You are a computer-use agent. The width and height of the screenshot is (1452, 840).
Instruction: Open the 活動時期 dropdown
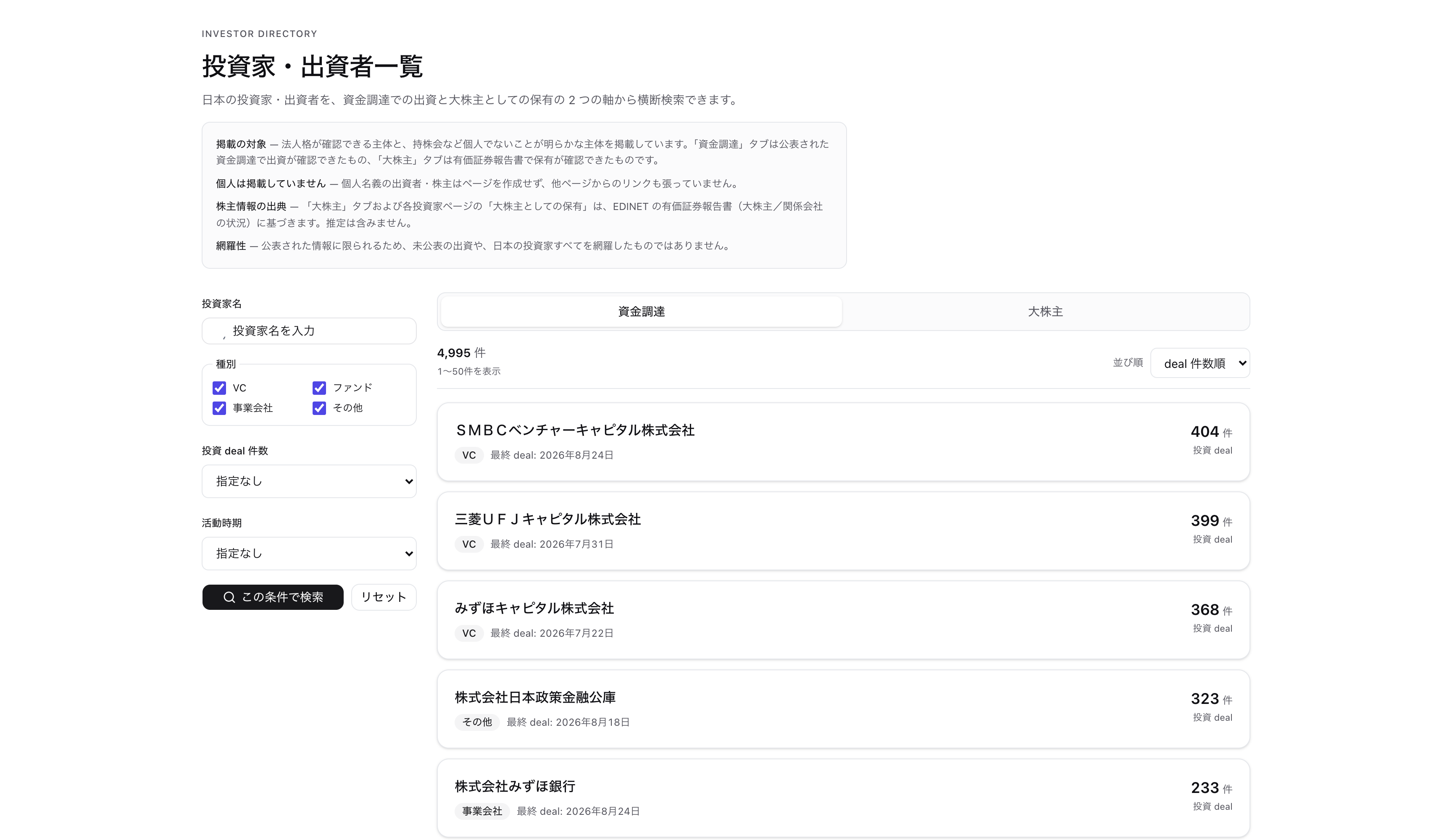[x=309, y=553]
